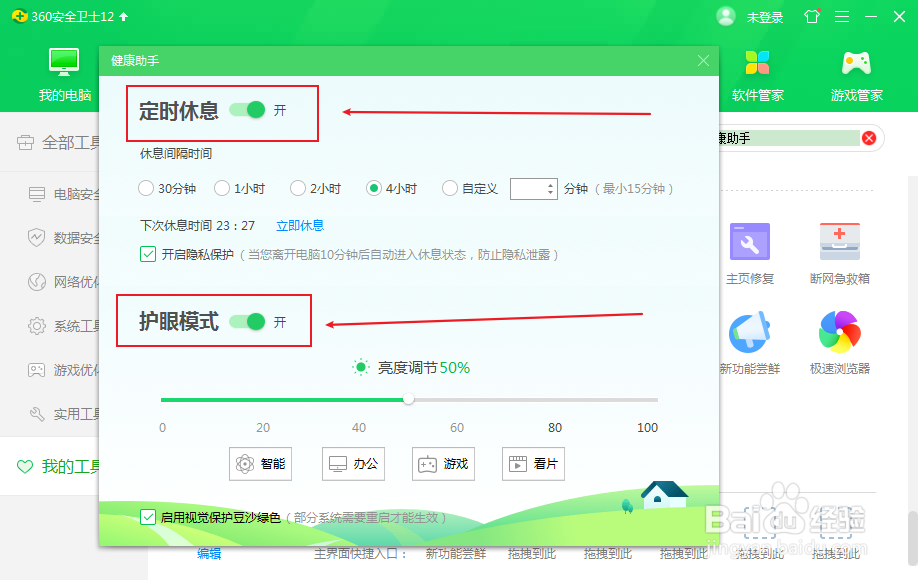
Task: Open the 游戏优化 sidebar category
Action: point(65,370)
